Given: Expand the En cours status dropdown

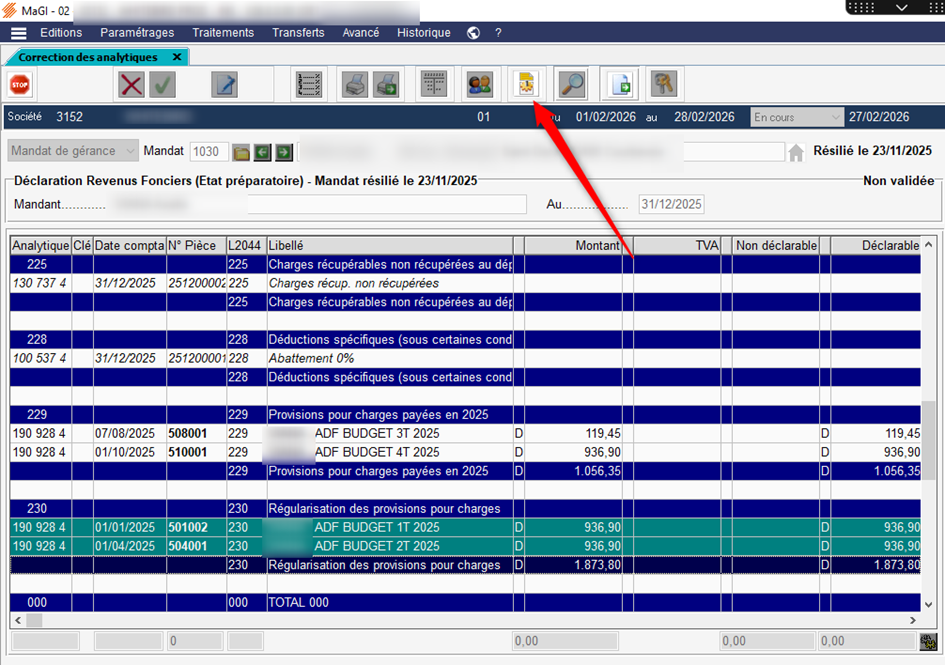Looking at the screenshot, I should click(796, 117).
